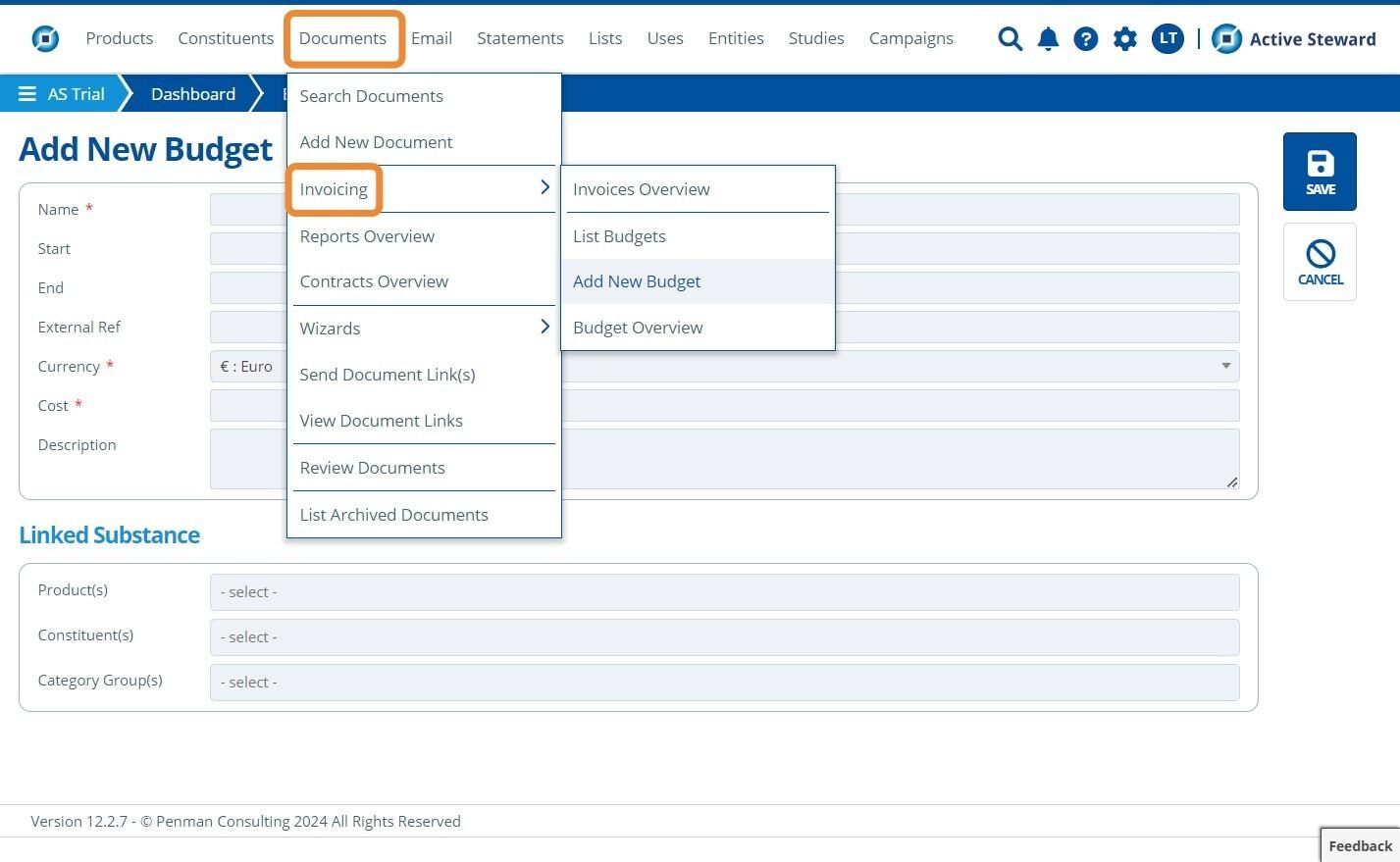Click the AS Trial breadcrumb label
This screenshot has height=862, width=1400.
point(77,94)
